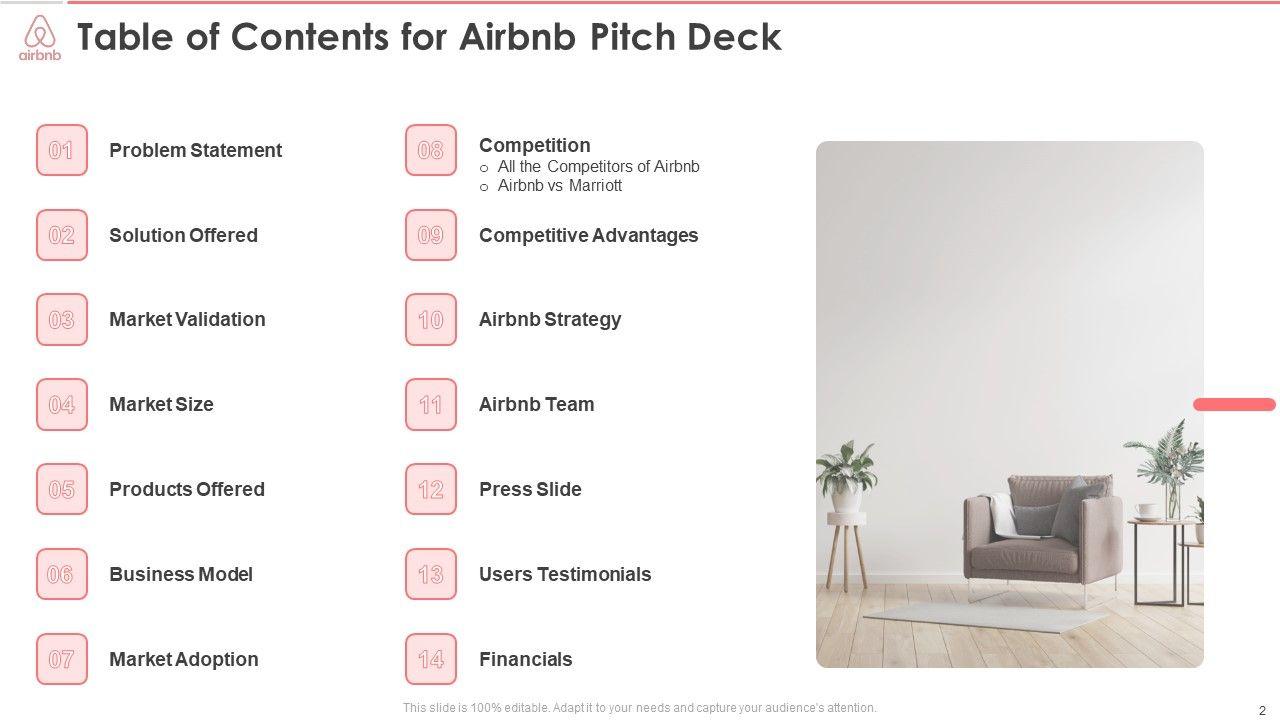The width and height of the screenshot is (1280, 720).
Task: Open the Problem Statement section
Action: point(195,150)
